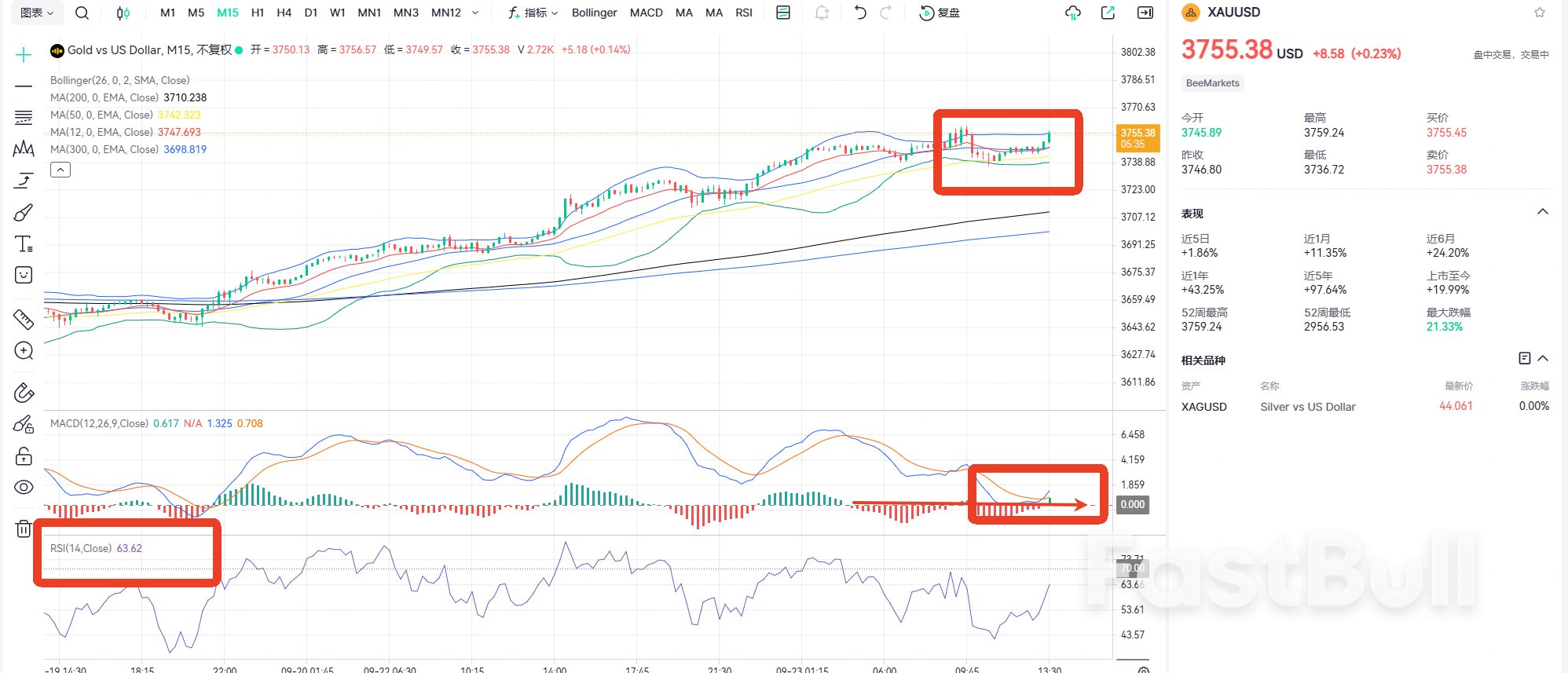Click the alert bell icon
Image resolution: width=1568 pixels, height=673 pixels.
click(x=822, y=13)
